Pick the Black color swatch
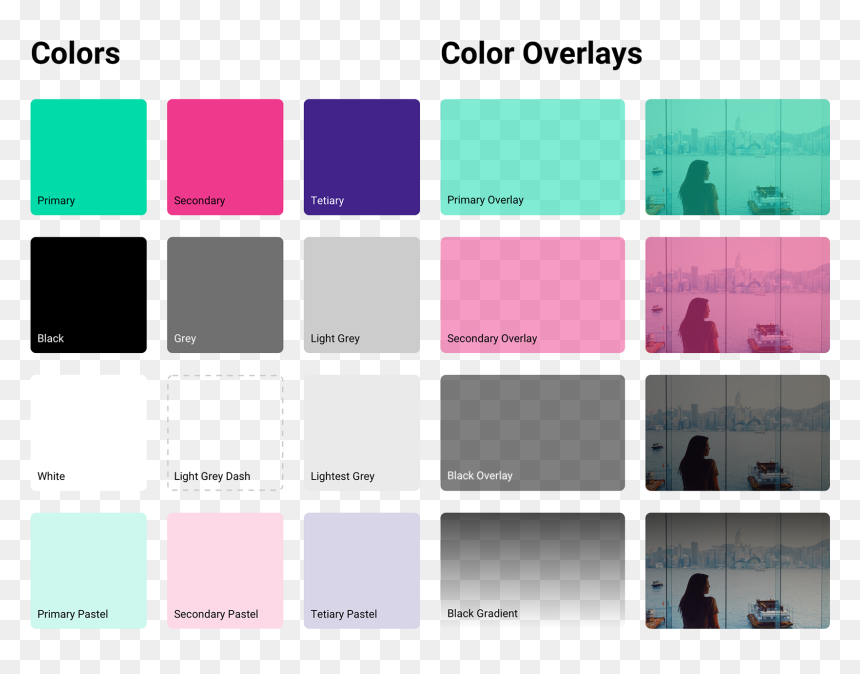Image resolution: width=860 pixels, height=674 pixels. [88, 294]
